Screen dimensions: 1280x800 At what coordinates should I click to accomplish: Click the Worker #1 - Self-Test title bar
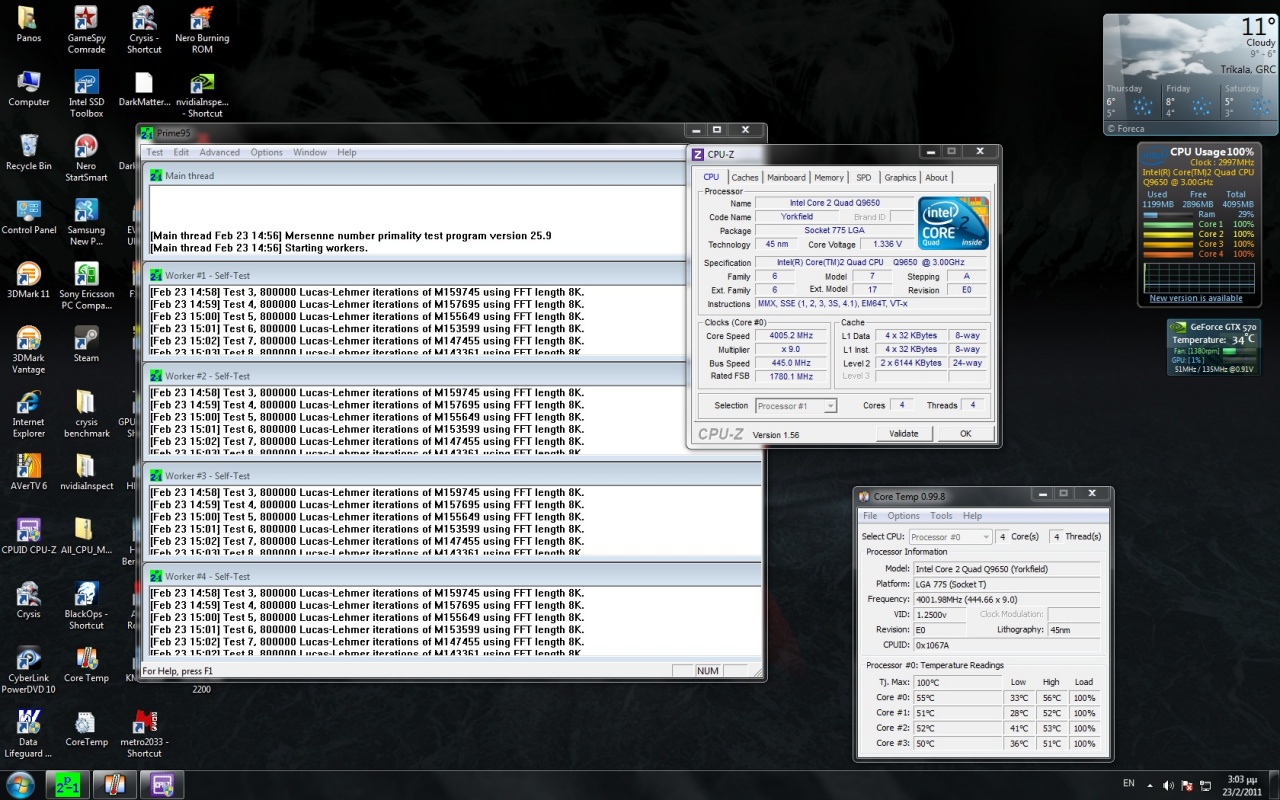[x=453, y=275]
